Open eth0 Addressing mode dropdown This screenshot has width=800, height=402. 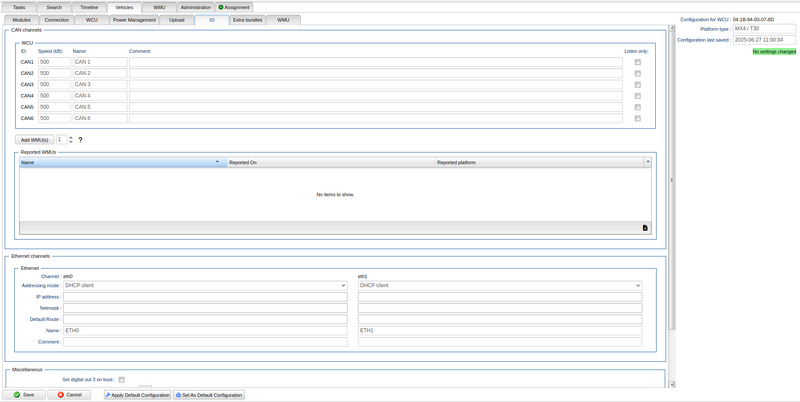coord(204,285)
